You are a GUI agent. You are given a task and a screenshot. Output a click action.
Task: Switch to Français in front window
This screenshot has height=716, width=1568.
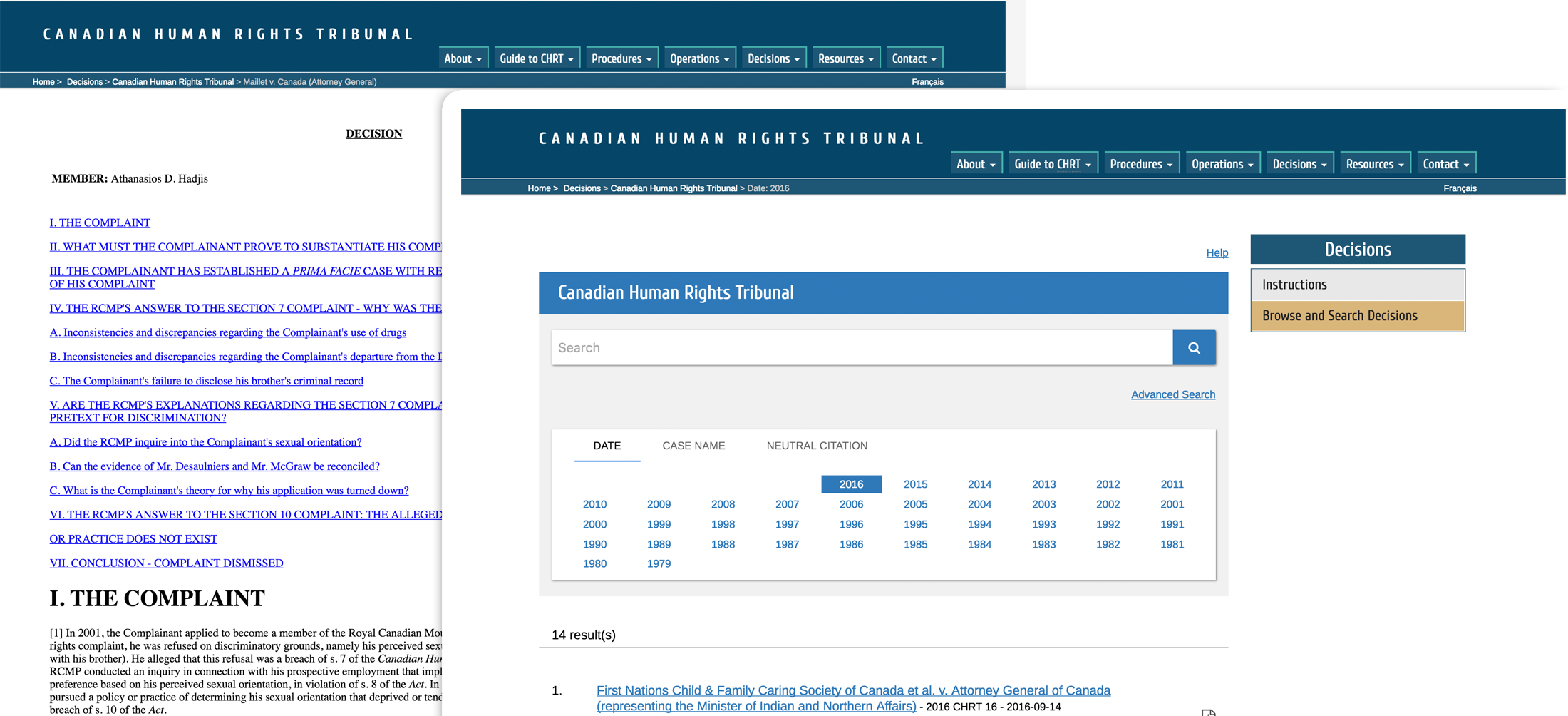(x=1459, y=188)
